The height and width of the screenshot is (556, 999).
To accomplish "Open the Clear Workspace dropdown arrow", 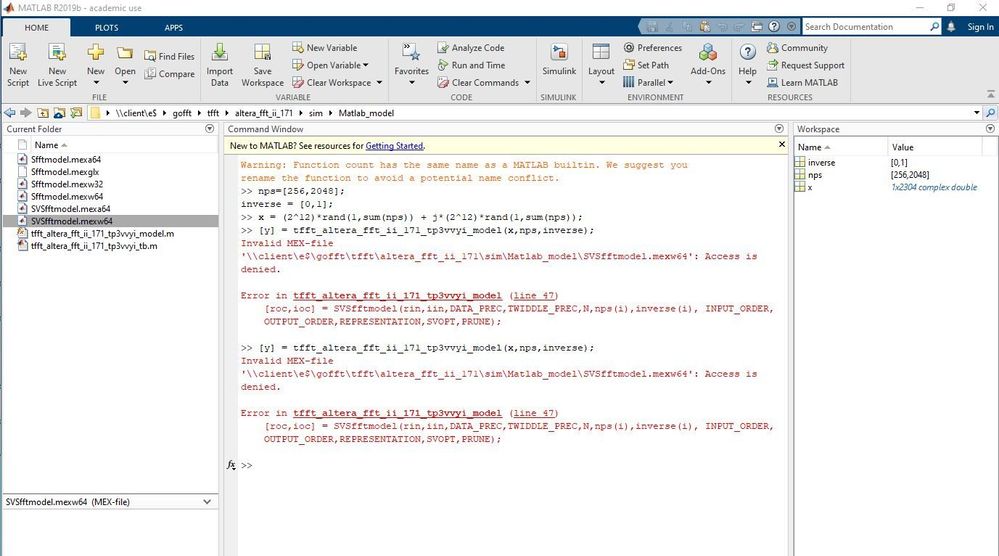I will click(379, 83).
